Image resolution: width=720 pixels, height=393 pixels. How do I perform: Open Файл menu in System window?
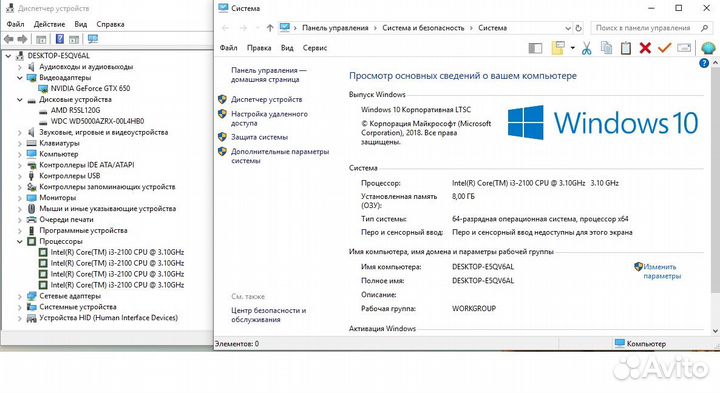(228, 48)
